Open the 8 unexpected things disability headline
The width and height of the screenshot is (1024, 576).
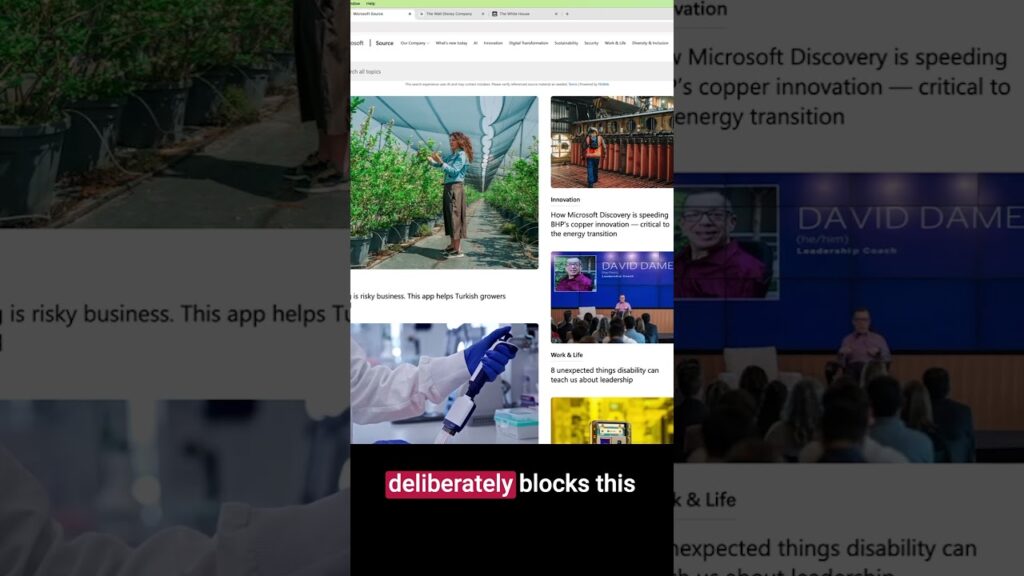pos(605,375)
